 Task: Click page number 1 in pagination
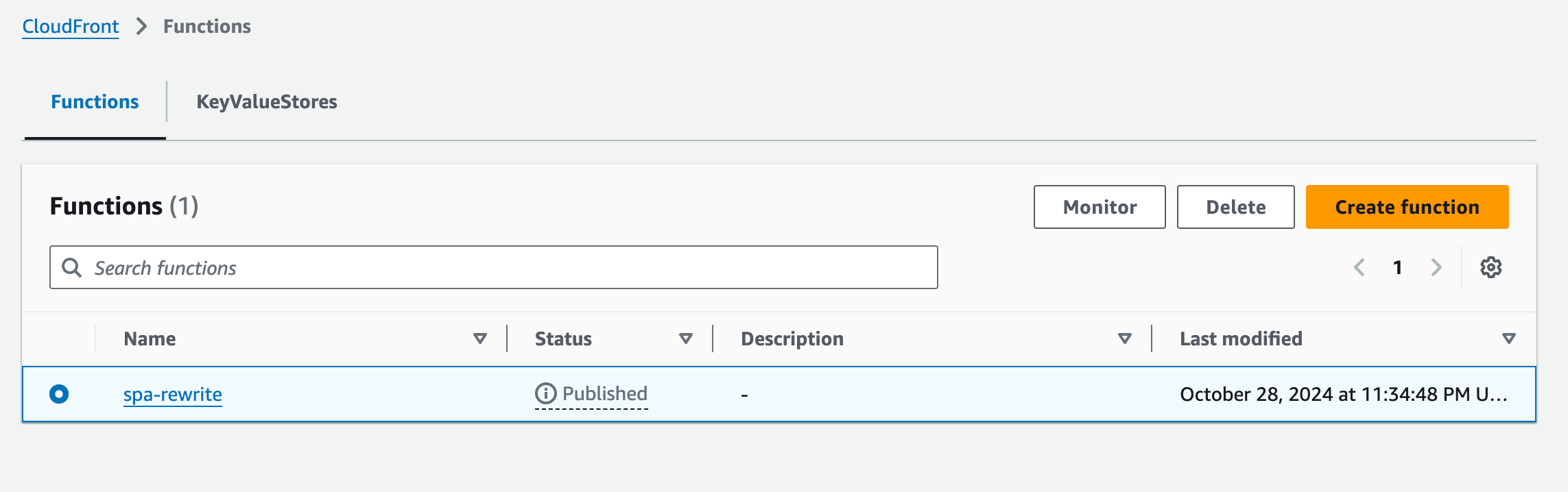point(1397,267)
